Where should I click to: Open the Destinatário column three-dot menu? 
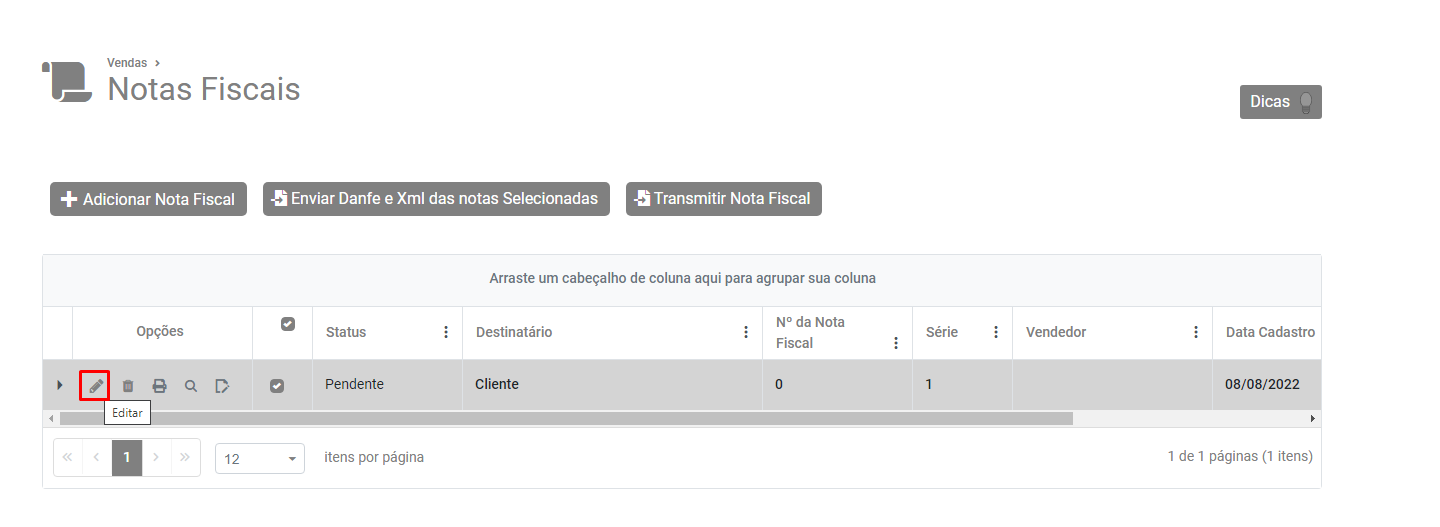746,332
